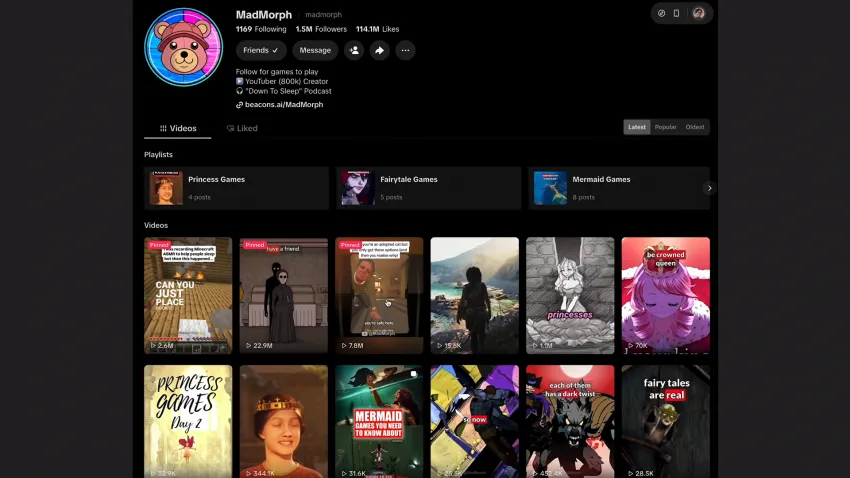Open the Princess Games playlist
This screenshot has height=478, width=850.
[x=236, y=188]
